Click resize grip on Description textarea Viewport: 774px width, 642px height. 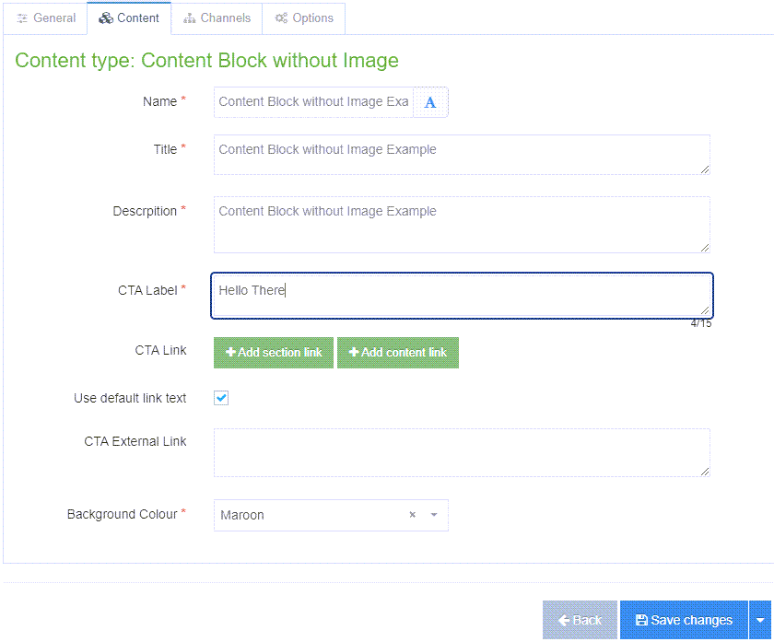tap(705, 247)
